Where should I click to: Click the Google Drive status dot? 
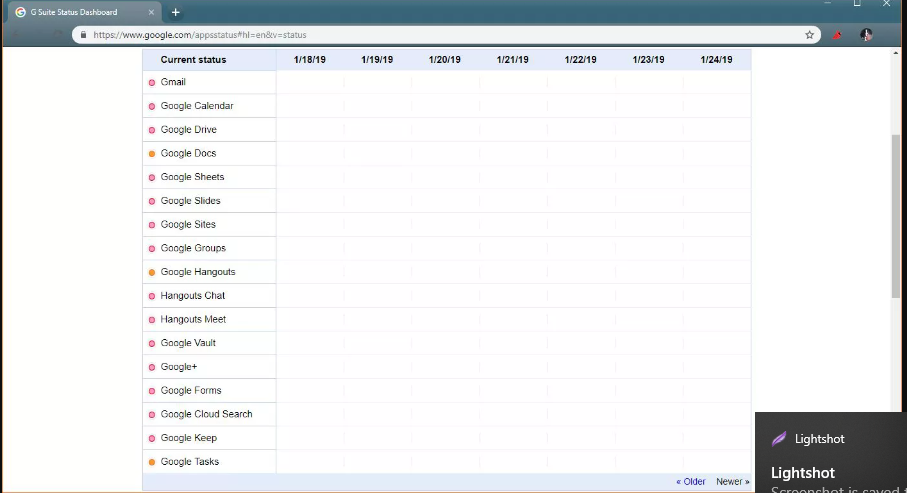pyautogui.click(x=152, y=130)
